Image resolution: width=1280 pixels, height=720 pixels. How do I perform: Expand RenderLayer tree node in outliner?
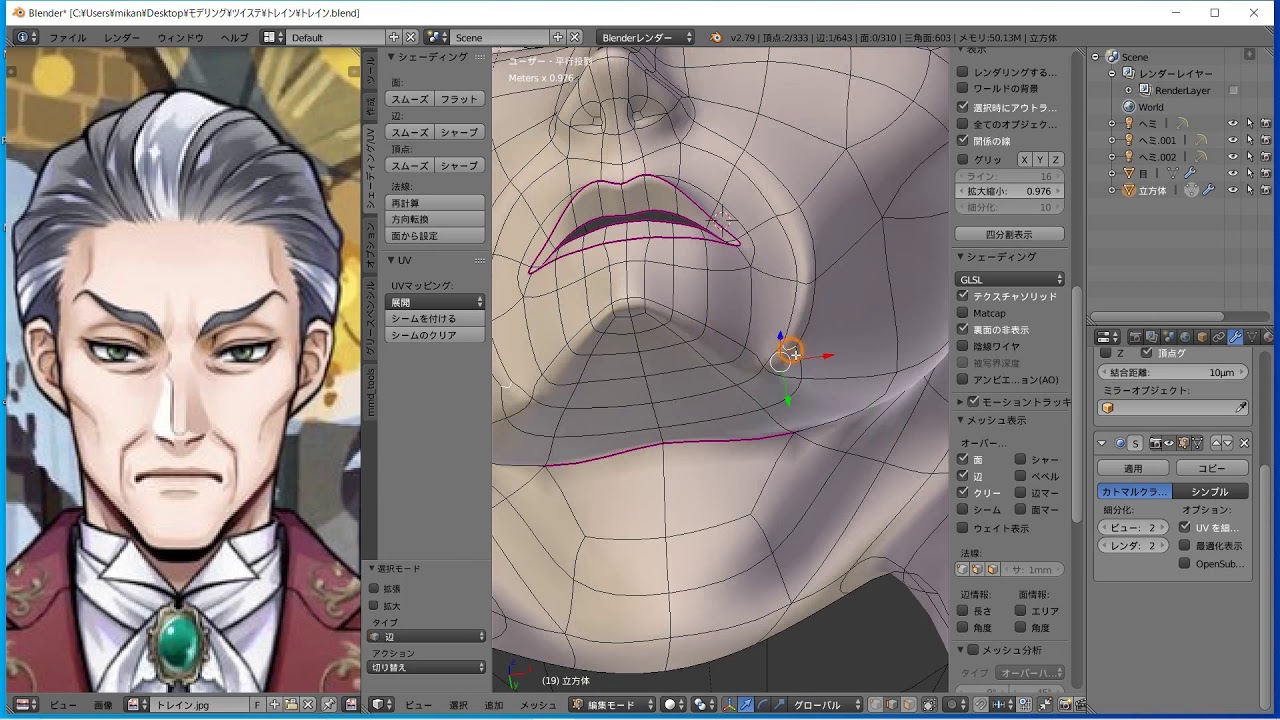(1129, 90)
